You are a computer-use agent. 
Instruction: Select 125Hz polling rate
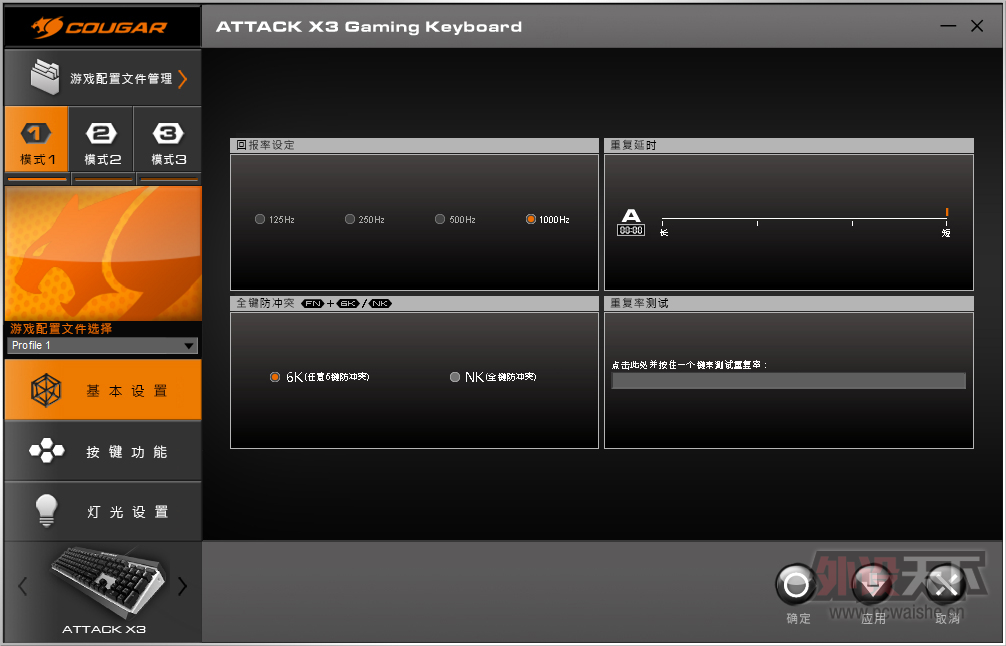pyautogui.click(x=260, y=219)
